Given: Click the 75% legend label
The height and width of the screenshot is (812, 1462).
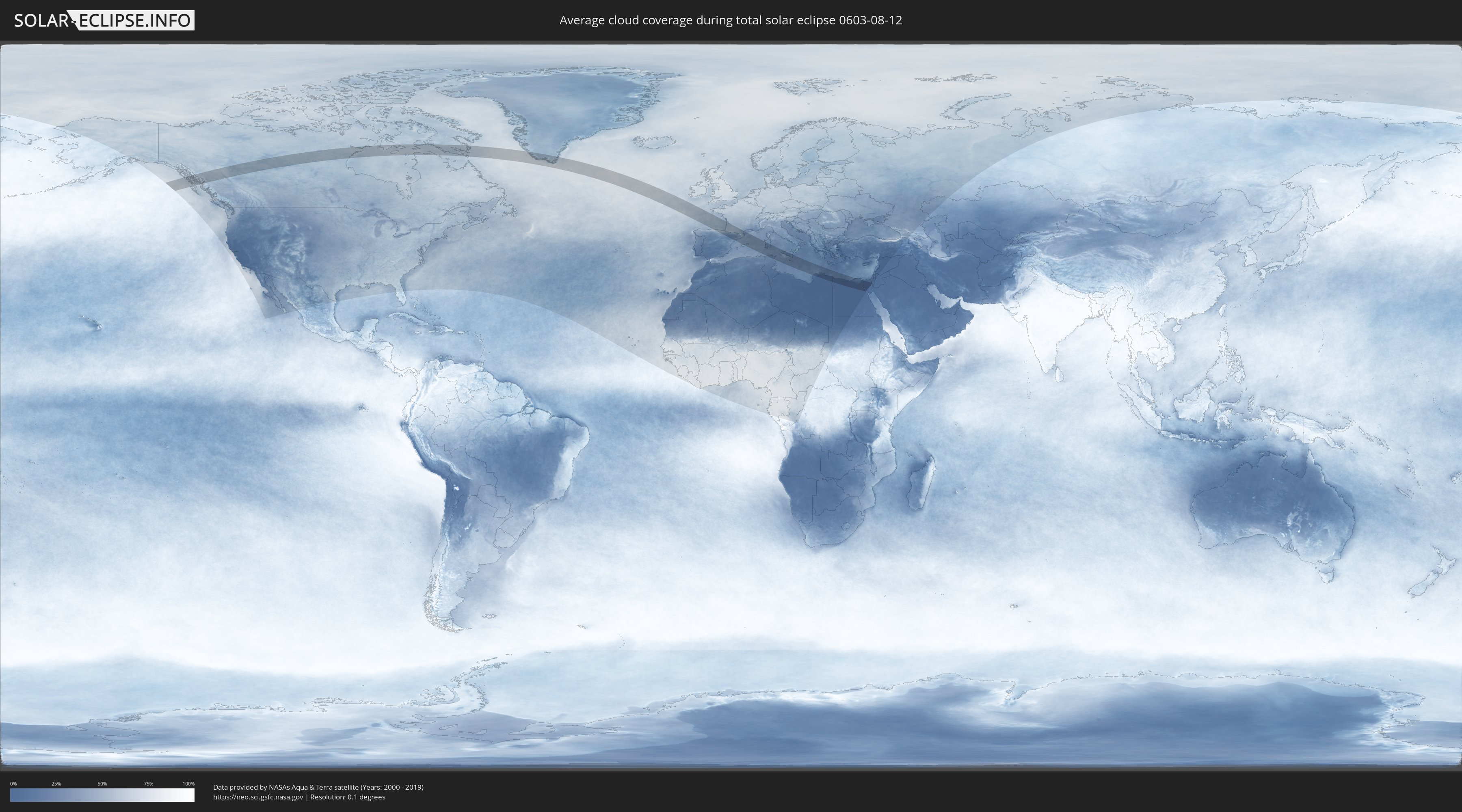Looking at the screenshot, I should click(x=148, y=784).
